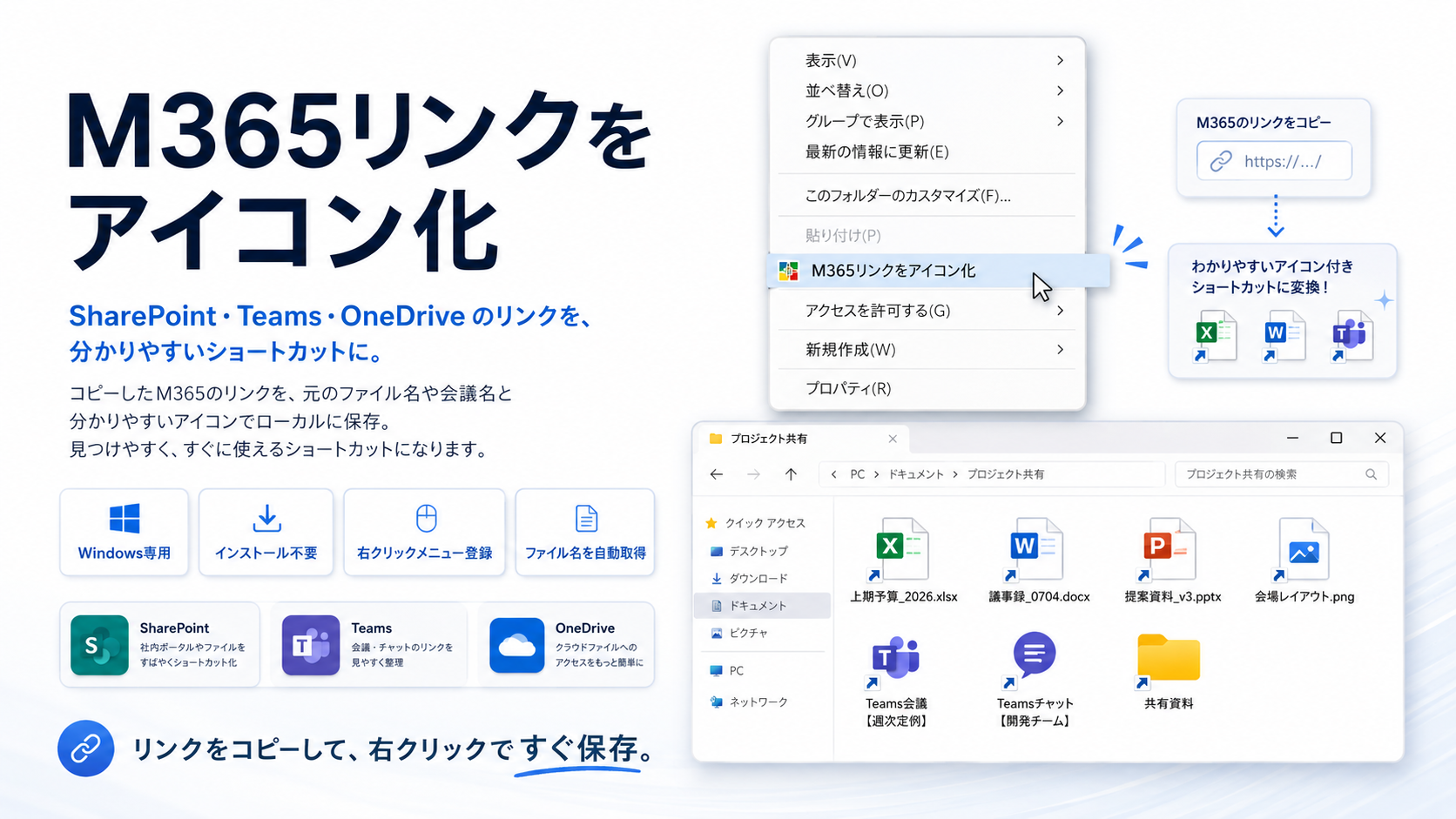The image size is (1456, 819).
Task: Click the Teams logo in the feature card
Action: pyautogui.click(x=311, y=645)
